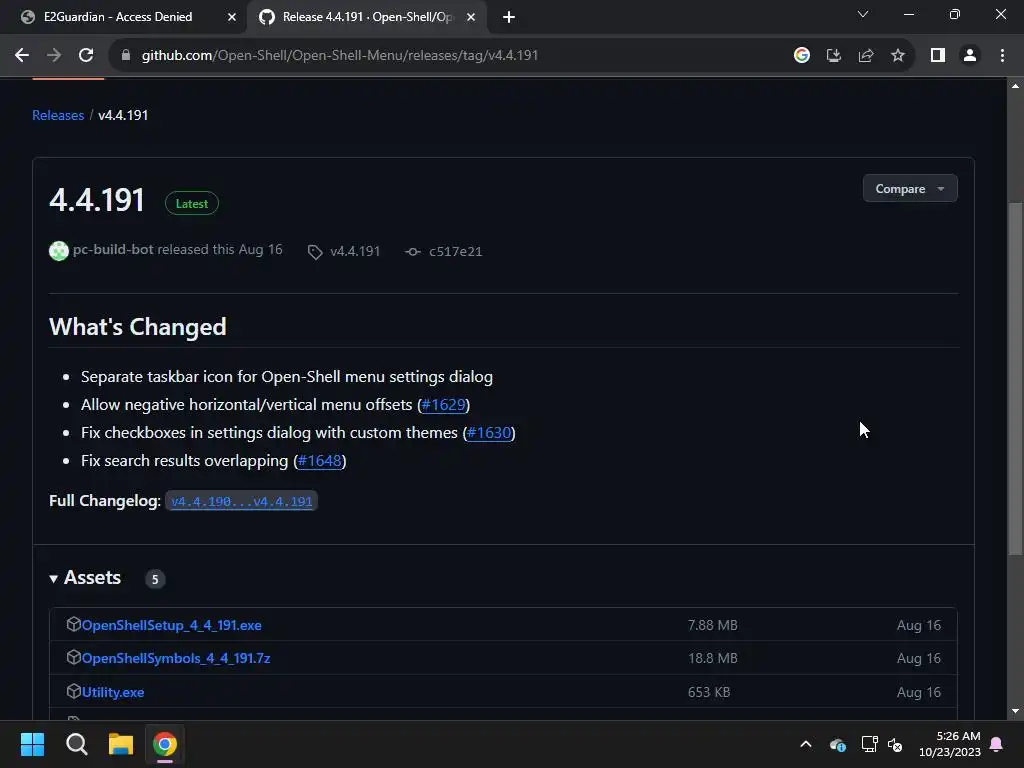
Task: Click the browser forward arrow
Action: click(x=54, y=56)
